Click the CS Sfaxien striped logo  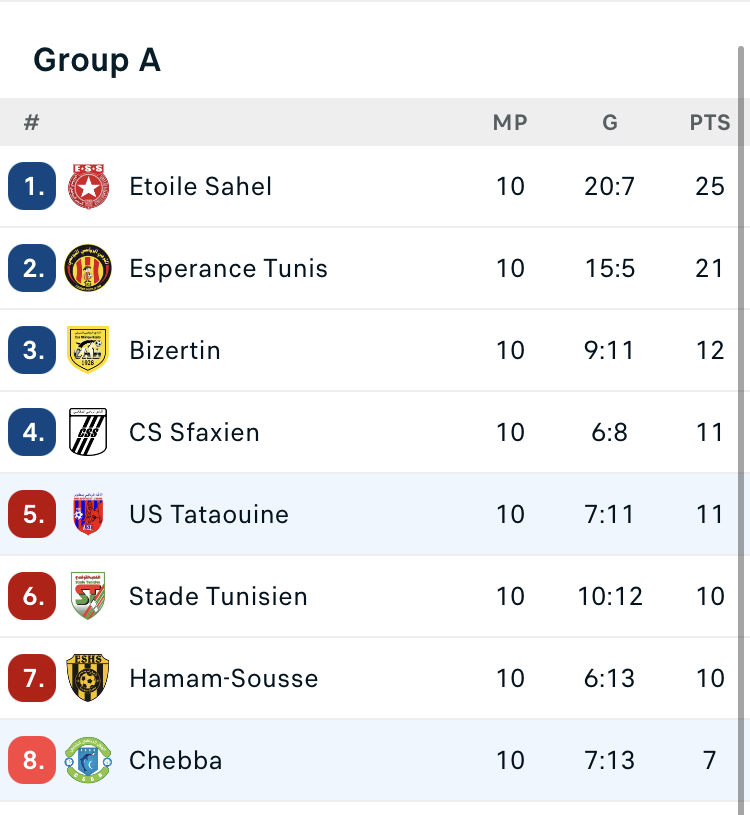pyautogui.click(x=88, y=432)
